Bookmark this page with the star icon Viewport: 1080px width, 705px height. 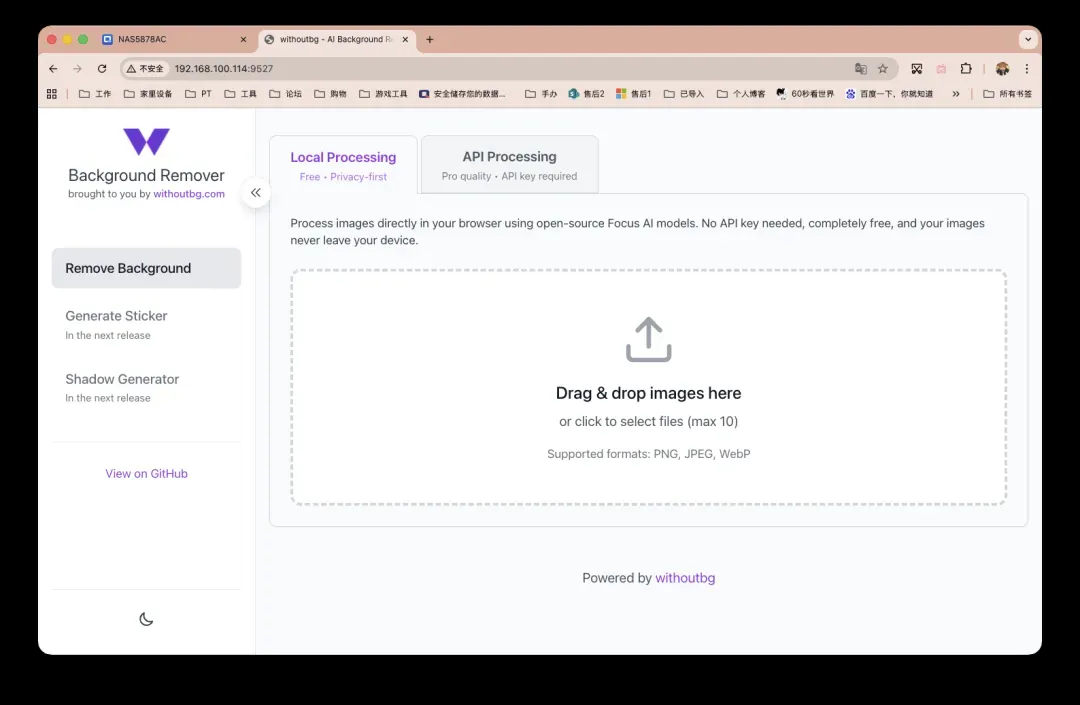(x=883, y=69)
